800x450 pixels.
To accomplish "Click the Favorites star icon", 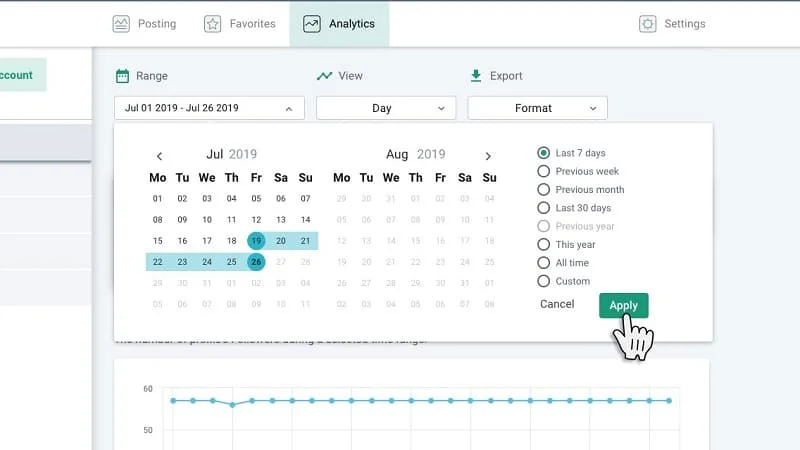I will click(x=212, y=24).
